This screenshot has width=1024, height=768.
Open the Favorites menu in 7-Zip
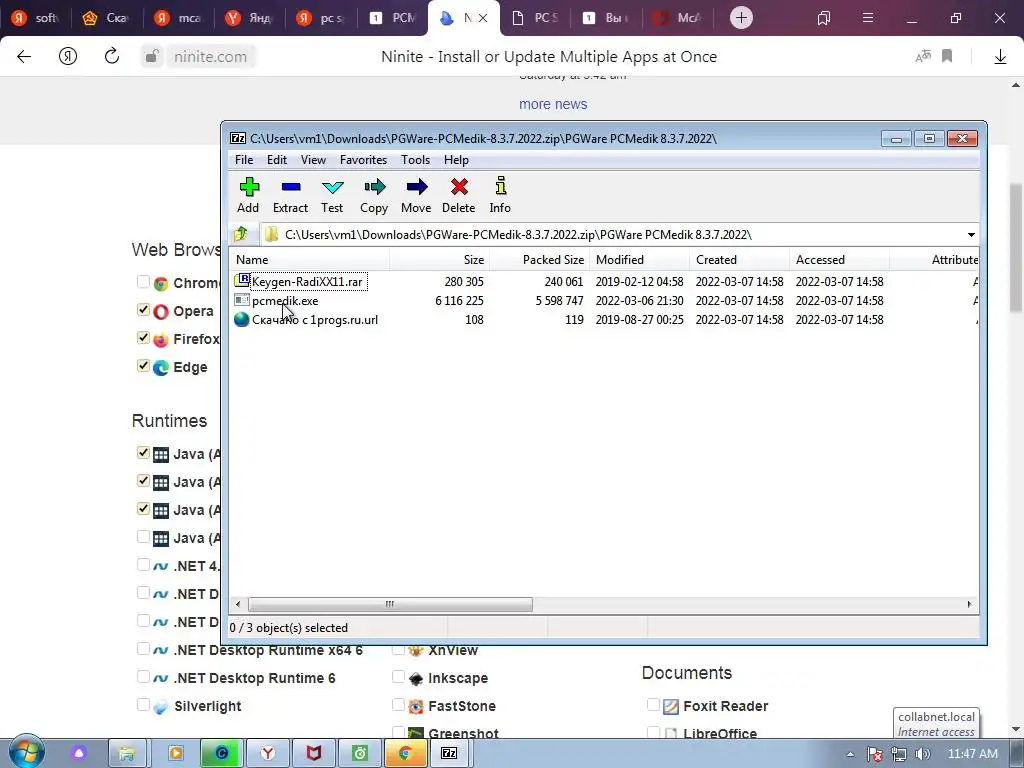[x=363, y=160]
